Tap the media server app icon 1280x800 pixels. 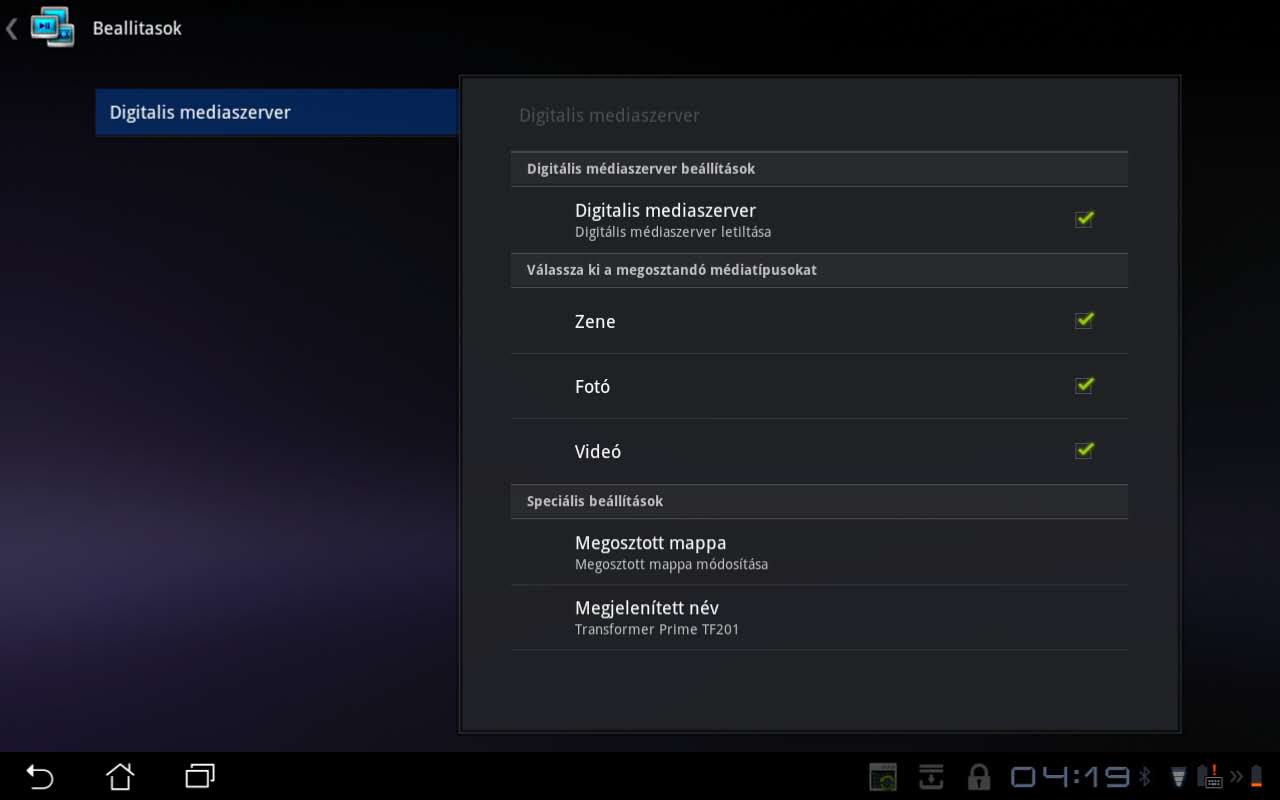pos(52,27)
